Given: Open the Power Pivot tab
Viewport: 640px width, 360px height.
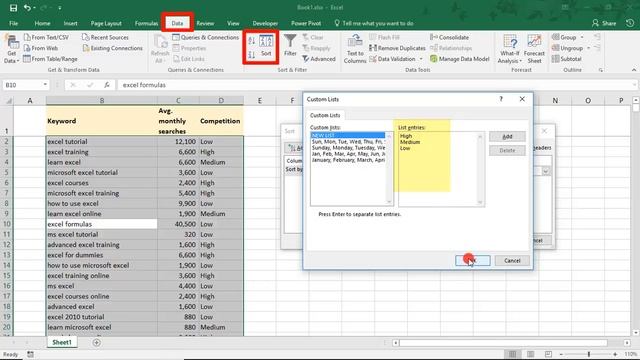Looking at the screenshot, I should click(x=306, y=23).
